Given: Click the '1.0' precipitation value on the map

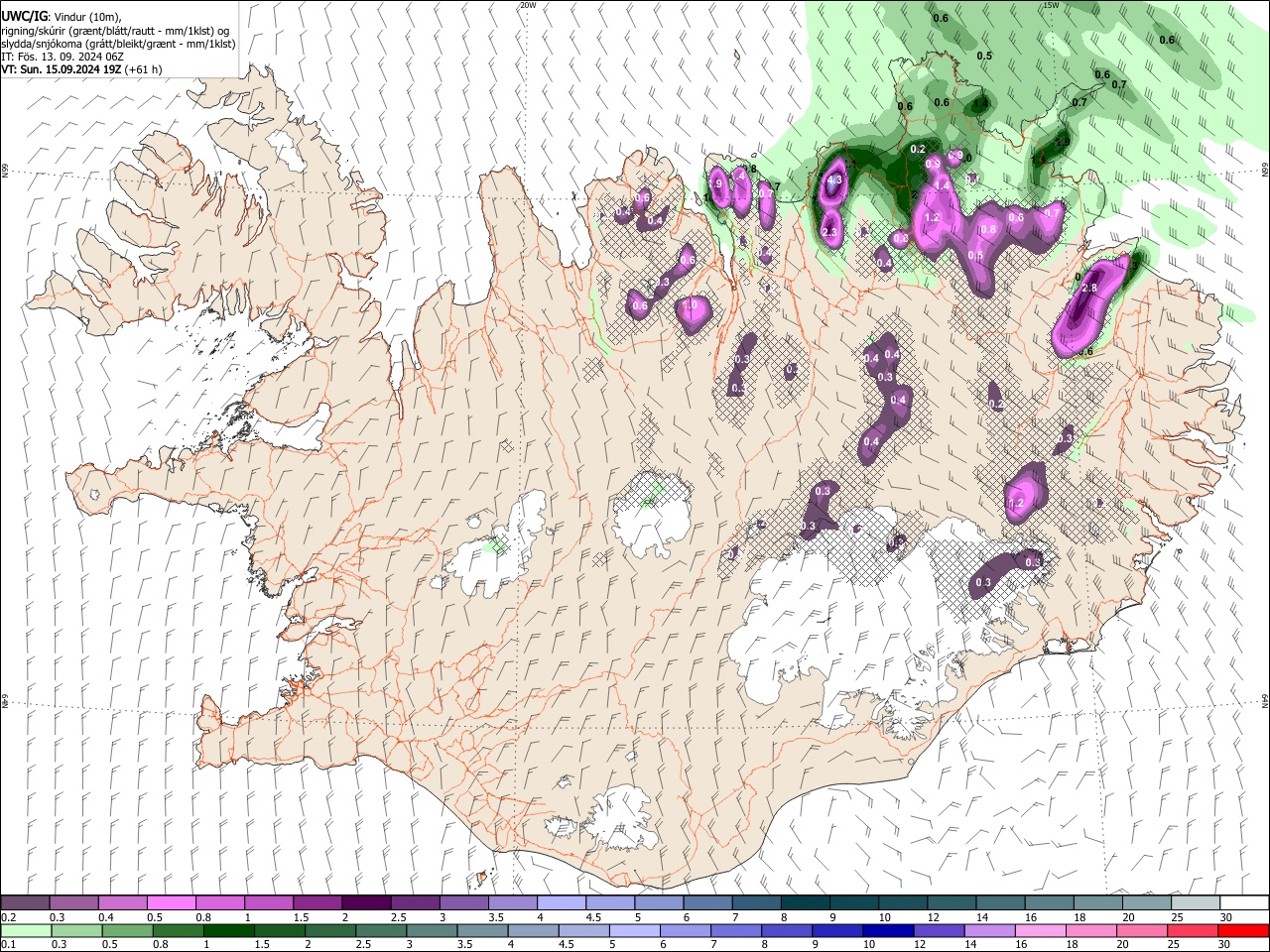Looking at the screenshot, I should [691, 306].
